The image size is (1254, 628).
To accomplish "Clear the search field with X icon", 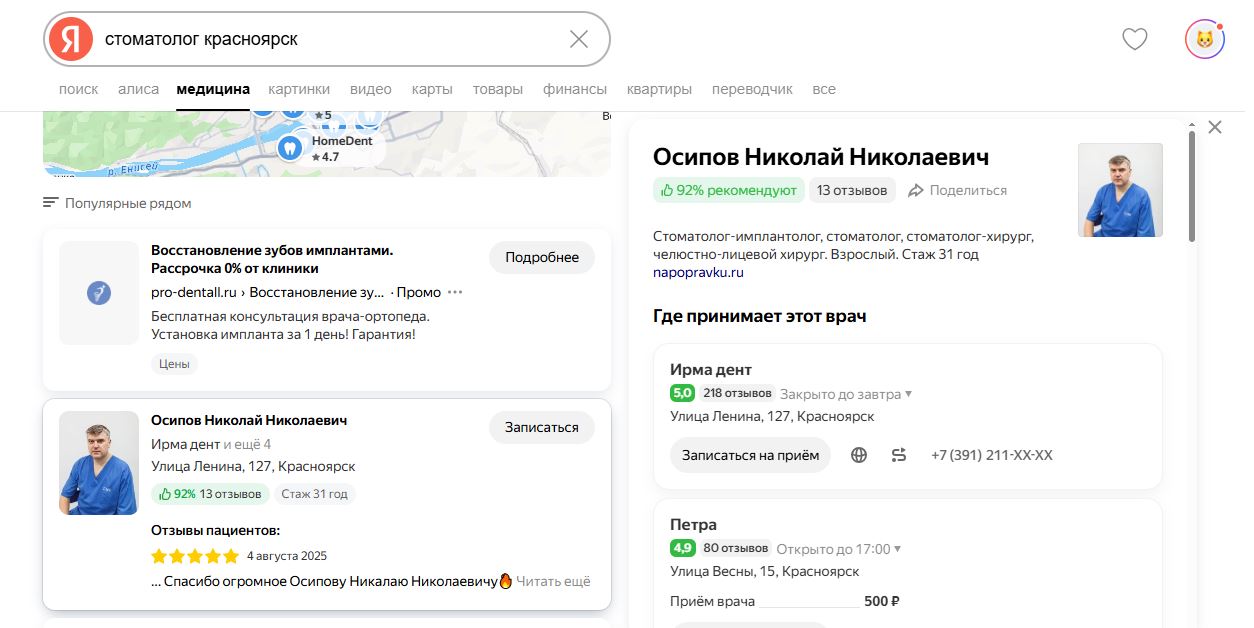I will click(578, 39).
